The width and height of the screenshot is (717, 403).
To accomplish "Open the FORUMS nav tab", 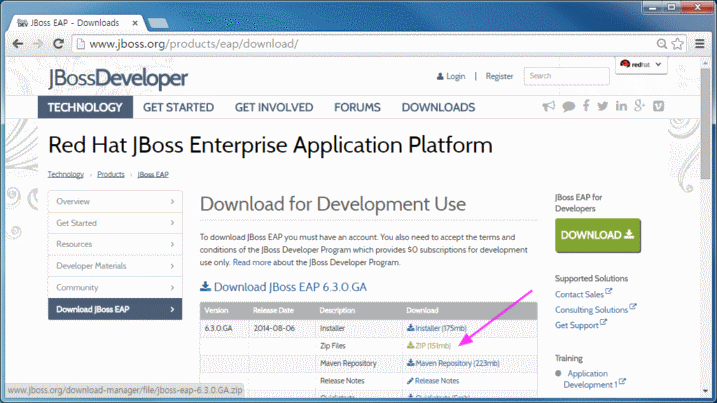I will pos(357,107).
